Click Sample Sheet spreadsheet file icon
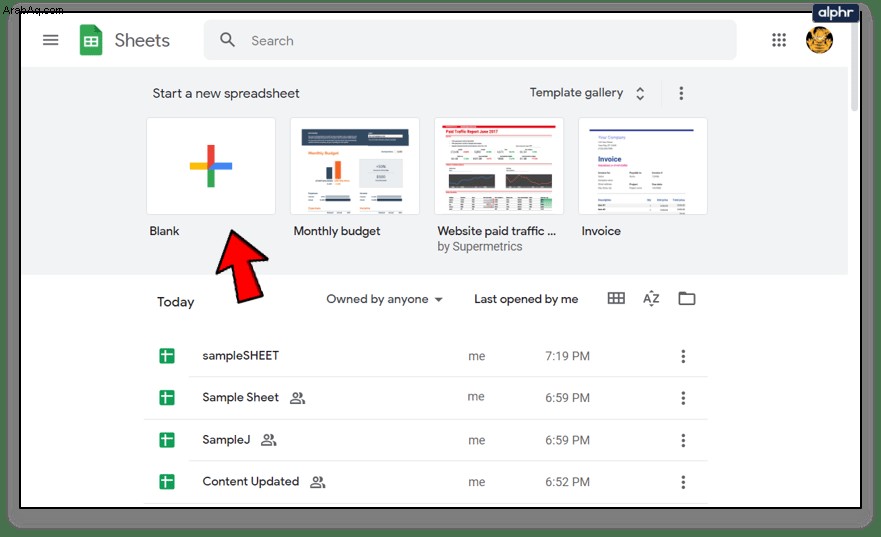This screenshot has width=881, height=537. click(167, 398)
